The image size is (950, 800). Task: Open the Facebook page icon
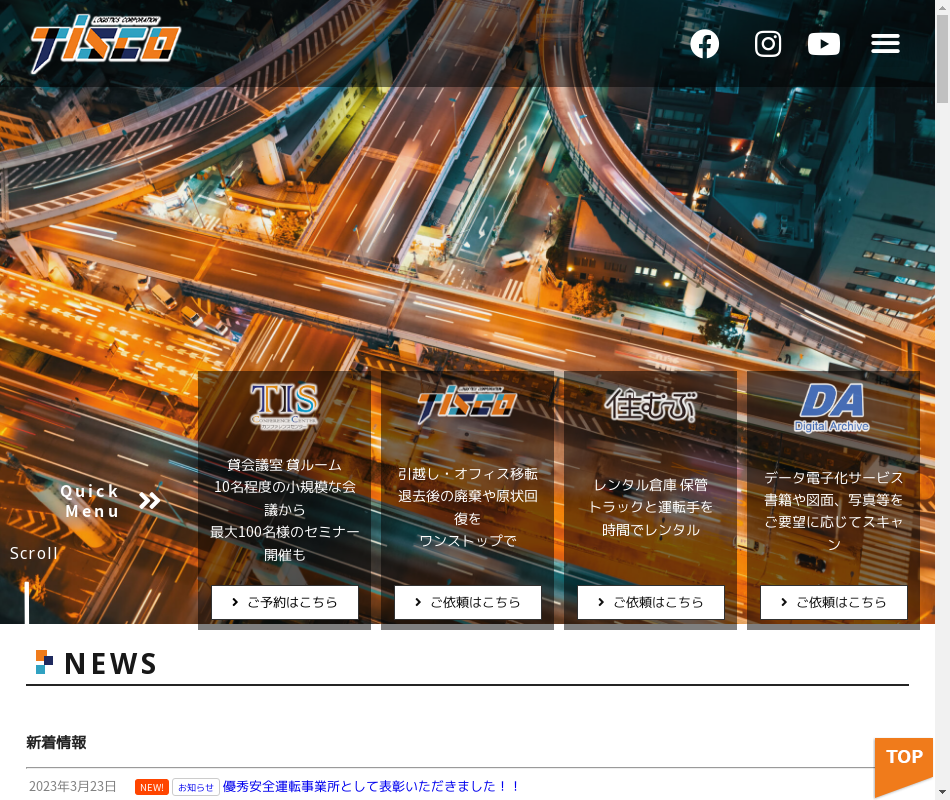coord(704,44)
